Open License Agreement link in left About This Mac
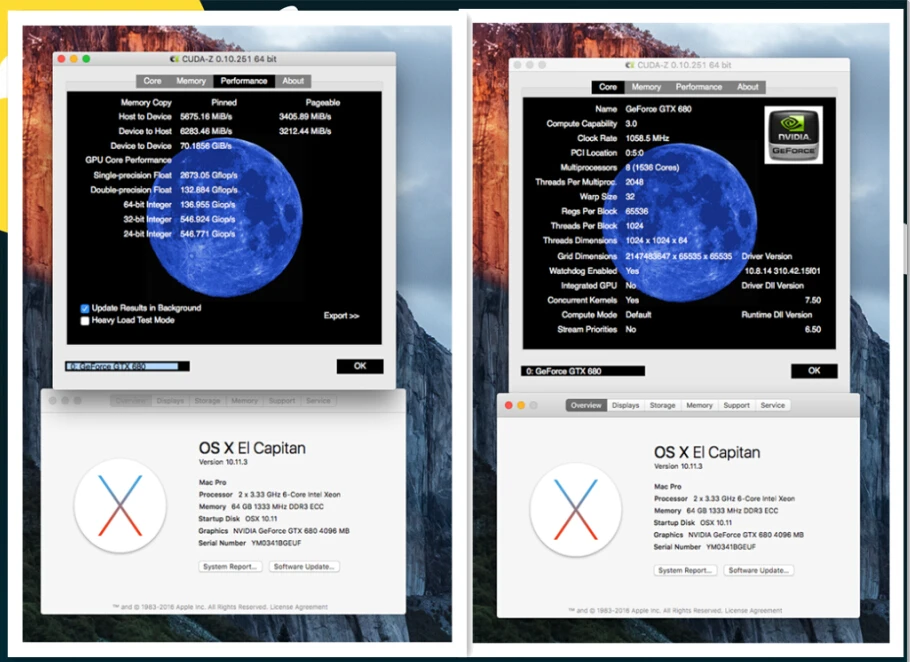The width and height of the screenshot is (910, 662). coord(299,607)
